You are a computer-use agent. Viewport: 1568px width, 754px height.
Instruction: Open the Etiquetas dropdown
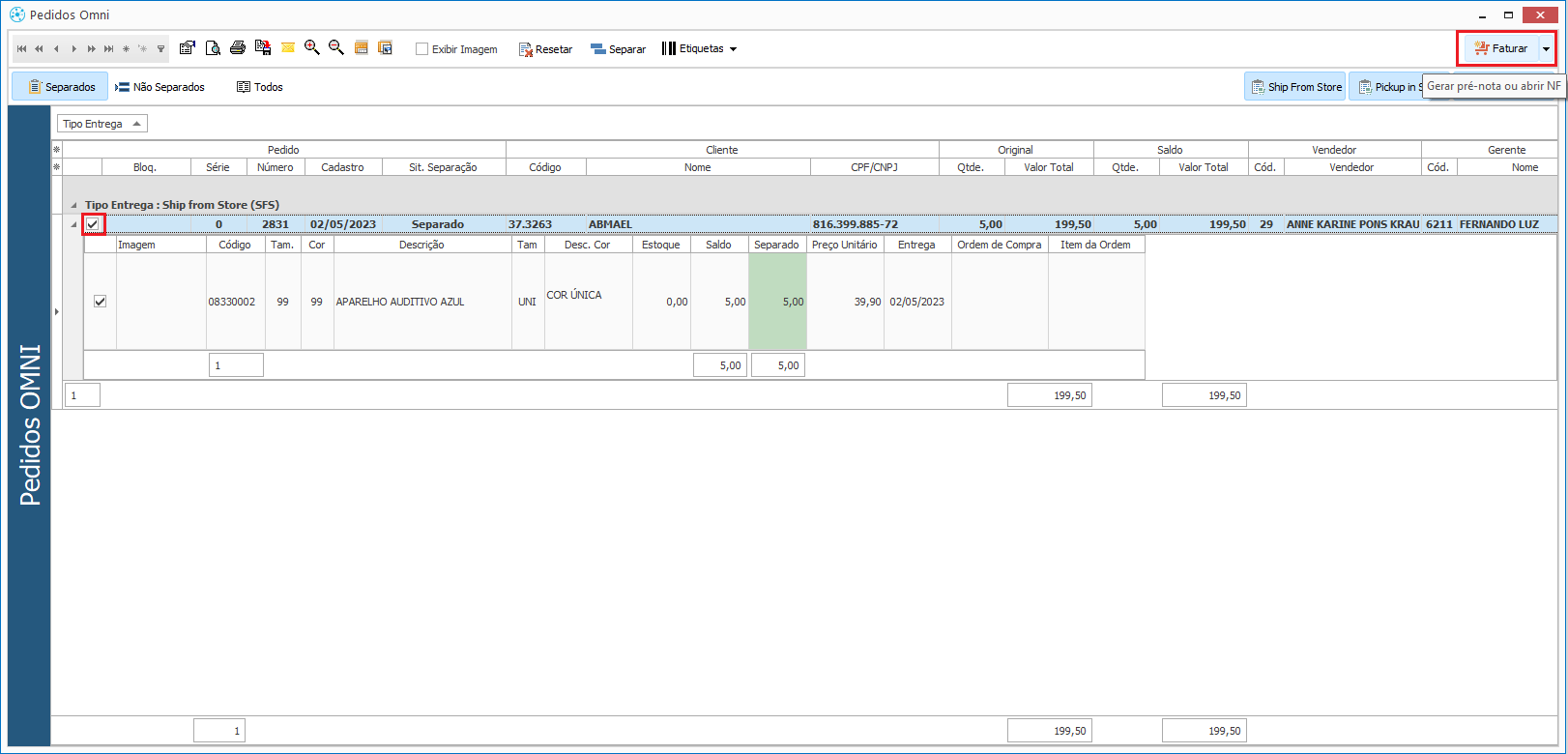699,48
